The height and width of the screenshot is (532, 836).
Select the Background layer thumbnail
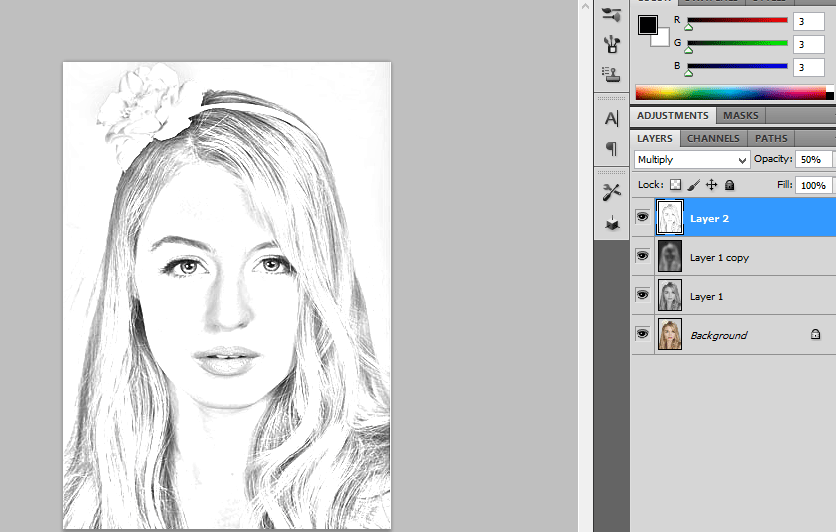(x=670, y=334)
